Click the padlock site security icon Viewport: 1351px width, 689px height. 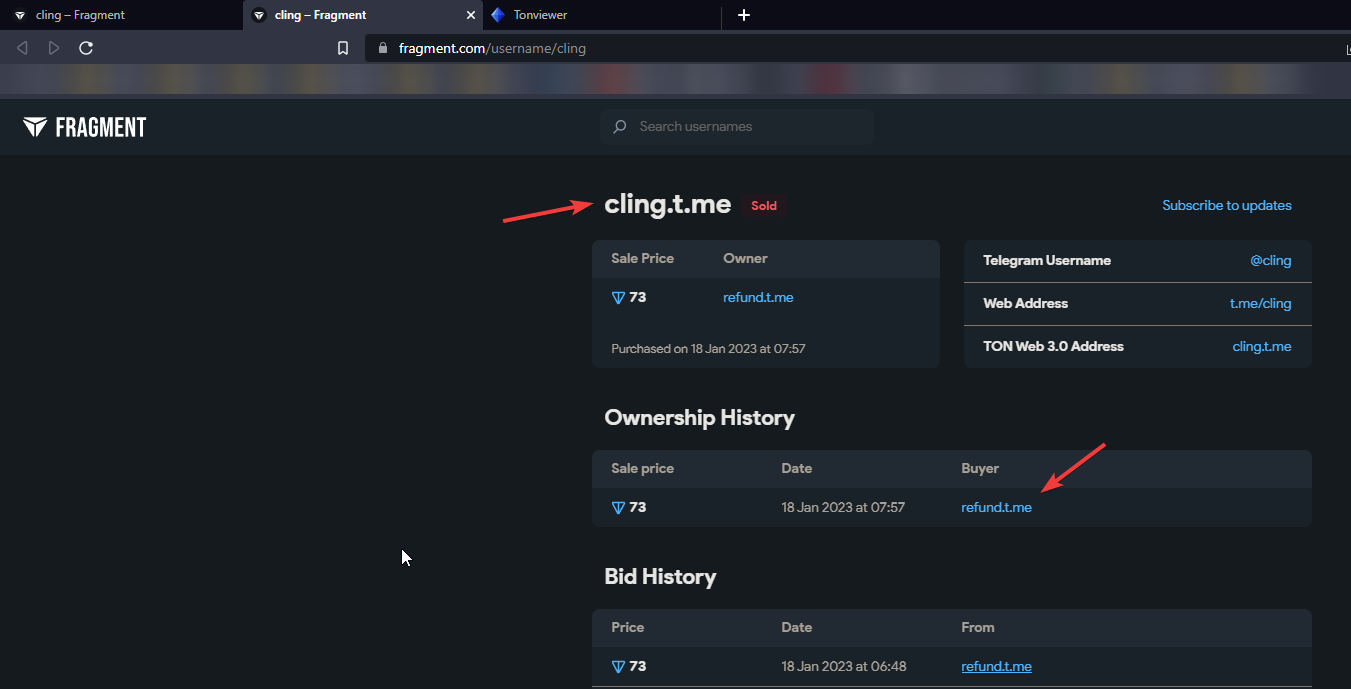(382, 48)
